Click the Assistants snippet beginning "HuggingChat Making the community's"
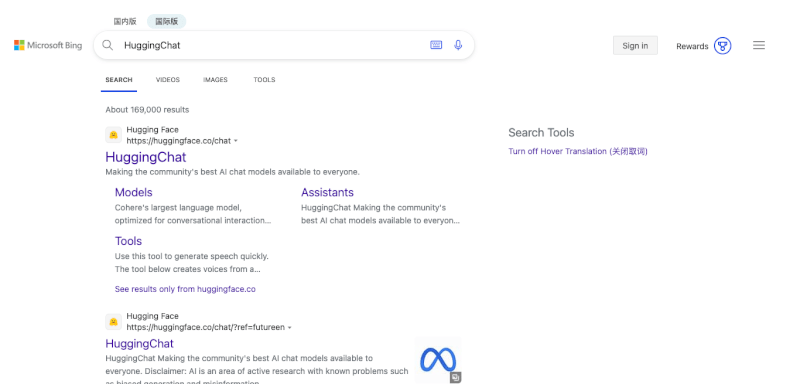Screen dimensions: 800x384 (381, 214)
